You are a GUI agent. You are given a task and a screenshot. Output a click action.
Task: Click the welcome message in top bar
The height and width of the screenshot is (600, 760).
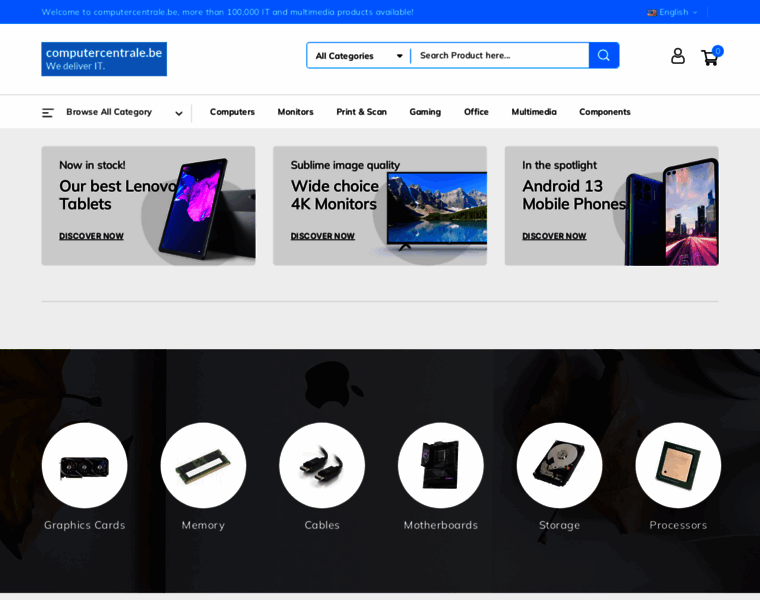coord(227,12)
